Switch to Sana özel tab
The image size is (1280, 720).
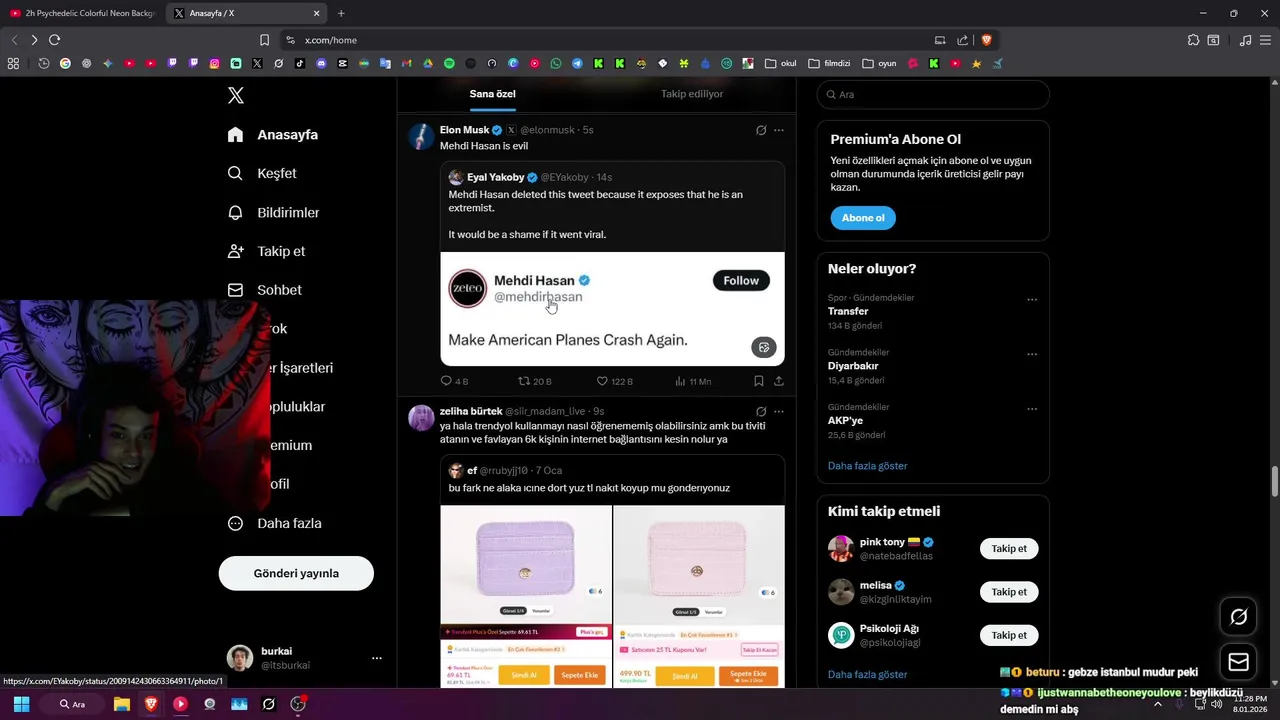(x=493, y=94)
